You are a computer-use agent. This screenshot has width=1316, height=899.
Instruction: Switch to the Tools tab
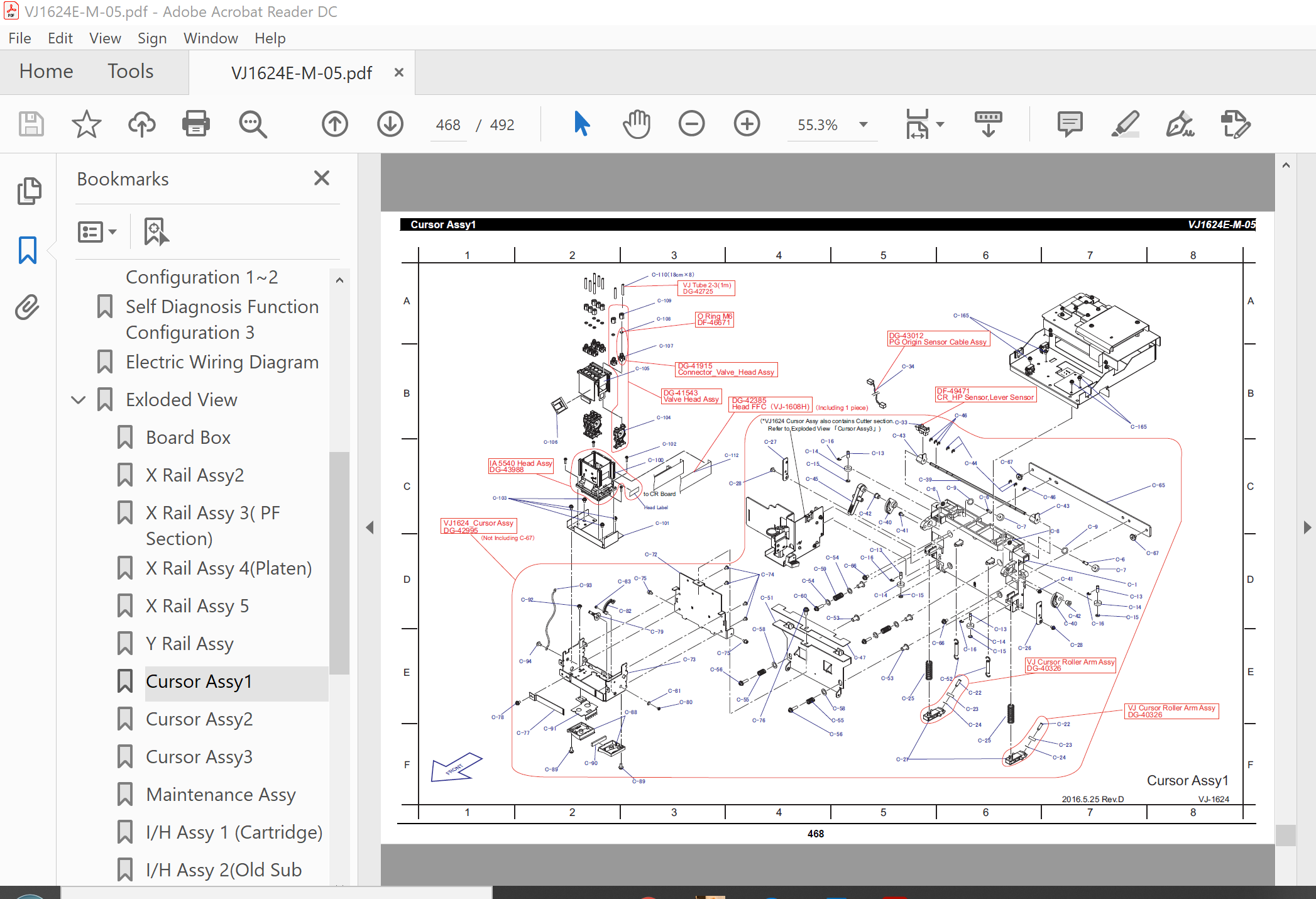(130, 71)
